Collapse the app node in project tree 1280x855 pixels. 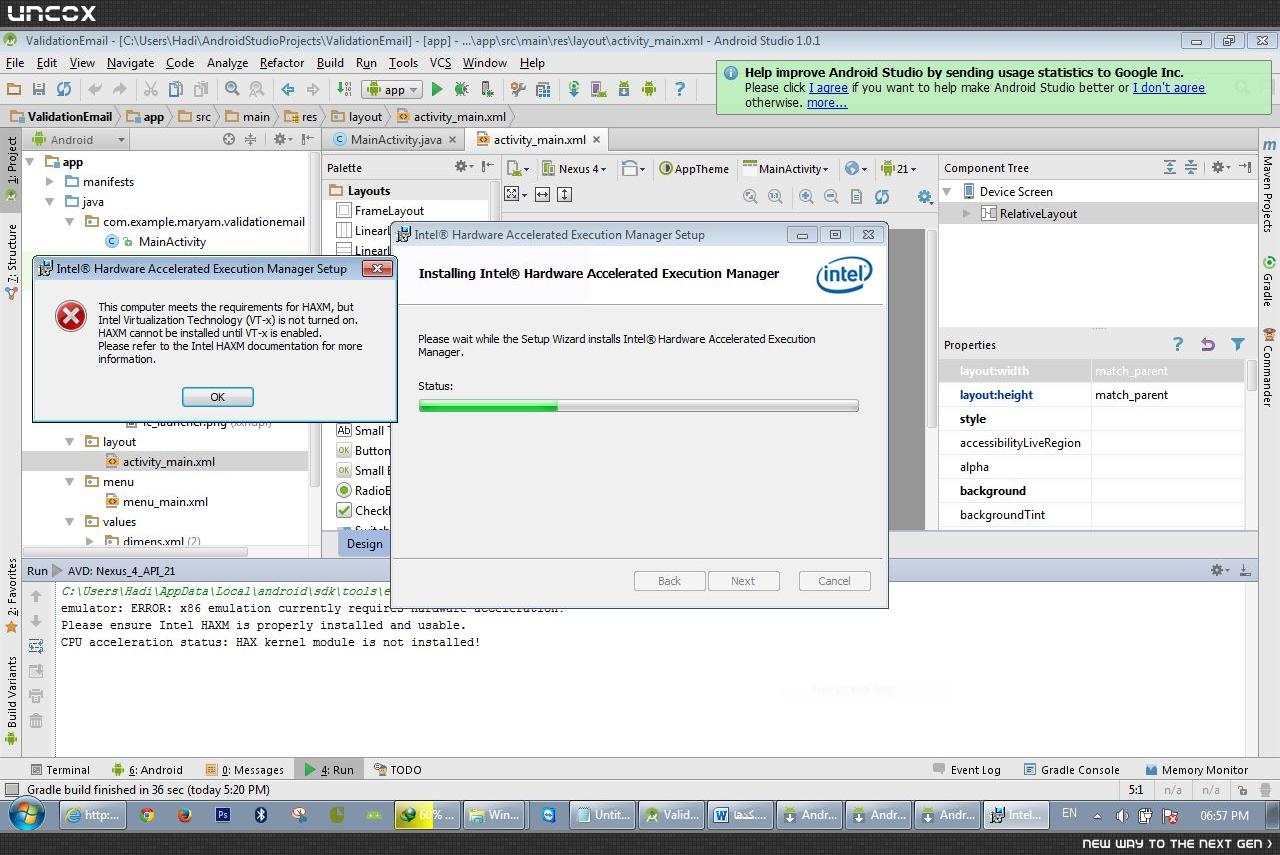coord(30,162)
